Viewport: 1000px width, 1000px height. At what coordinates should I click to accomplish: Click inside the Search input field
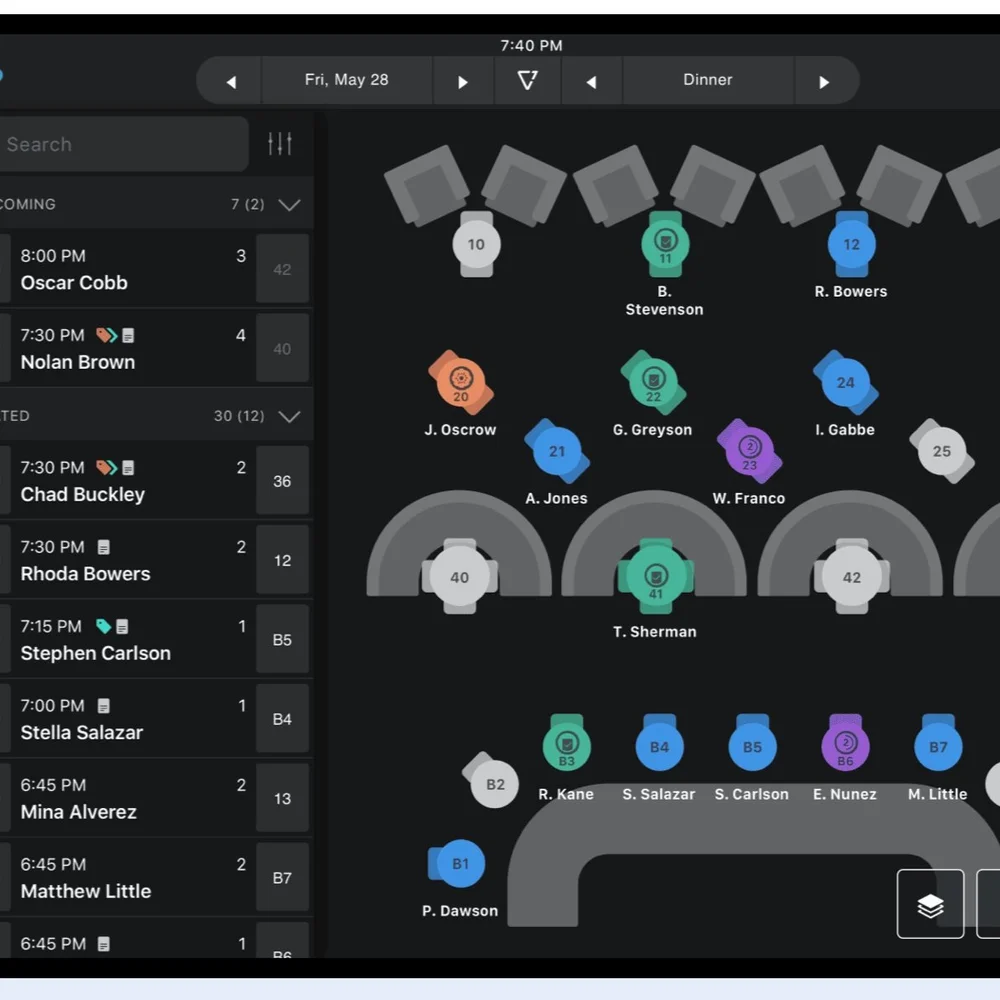pos(120,143)
